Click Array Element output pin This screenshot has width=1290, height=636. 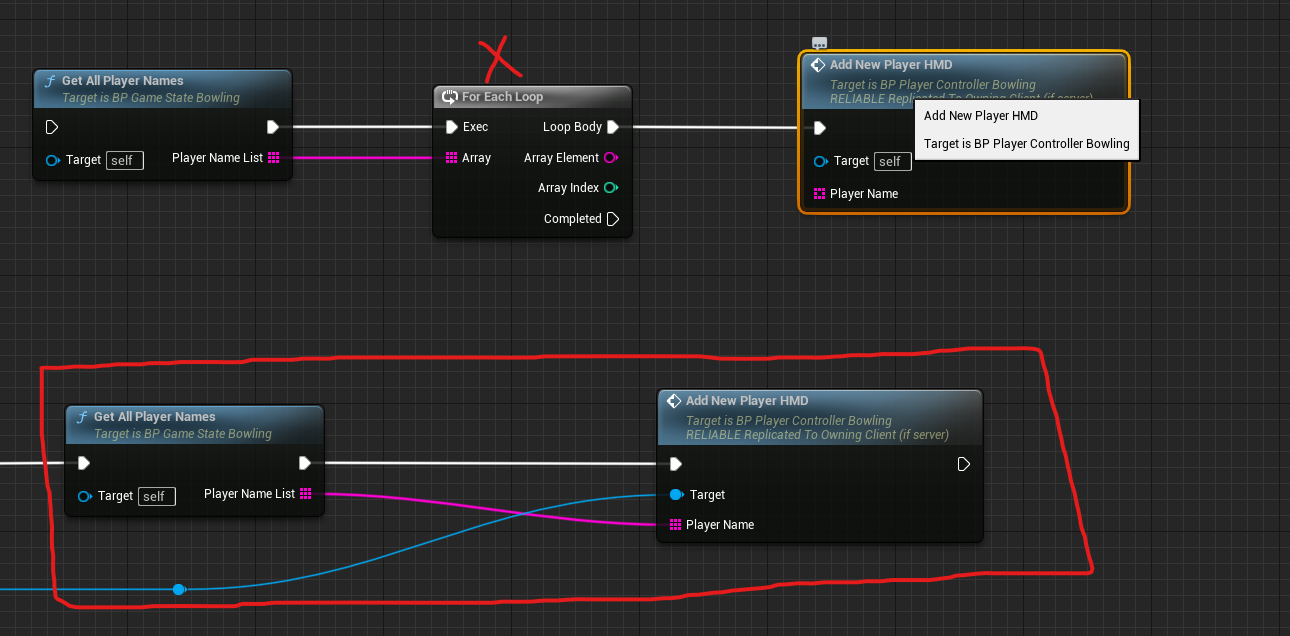coord(611,158)
